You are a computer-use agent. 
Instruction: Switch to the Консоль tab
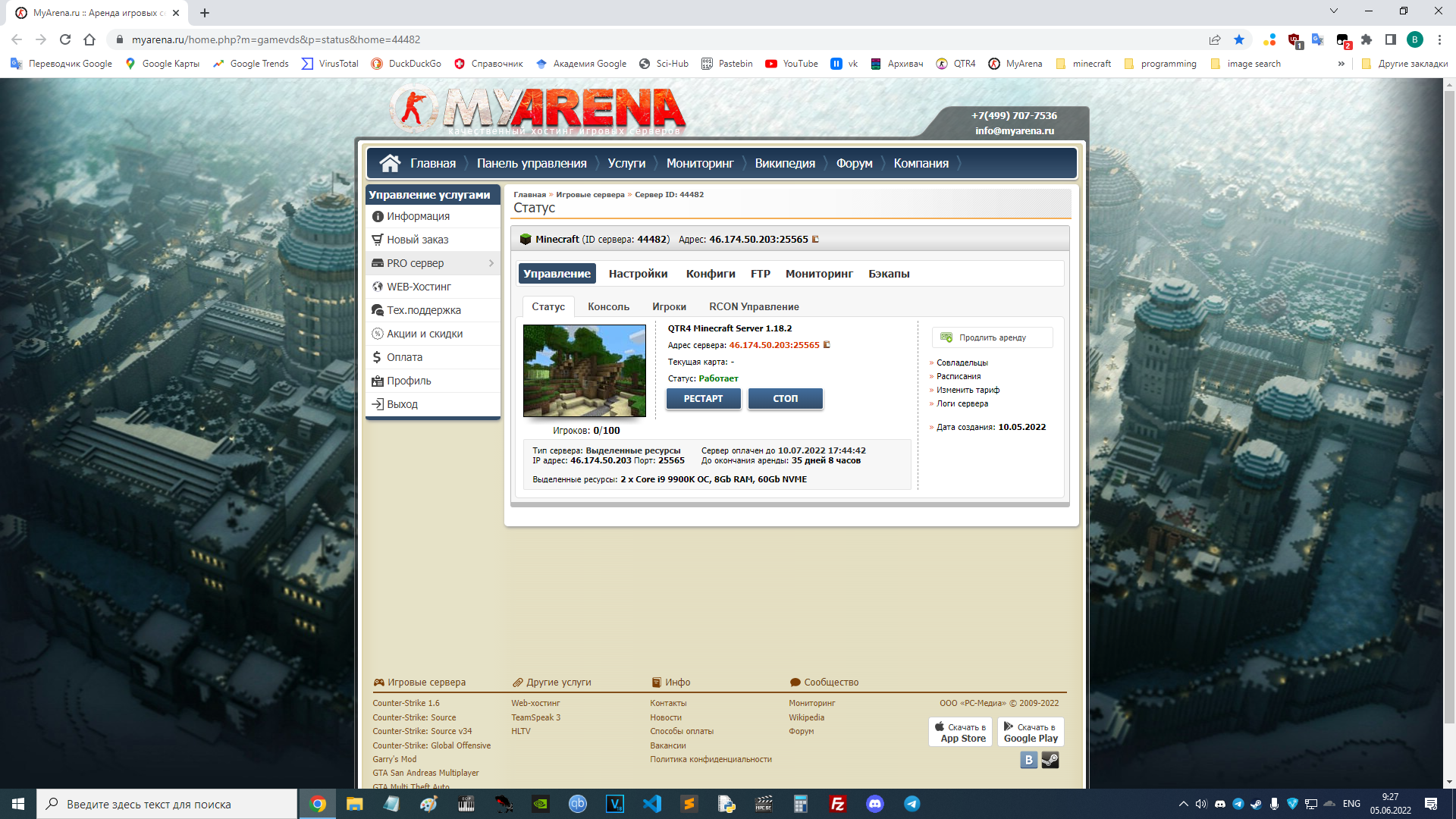pyautogui.click(x=608, y=306)
